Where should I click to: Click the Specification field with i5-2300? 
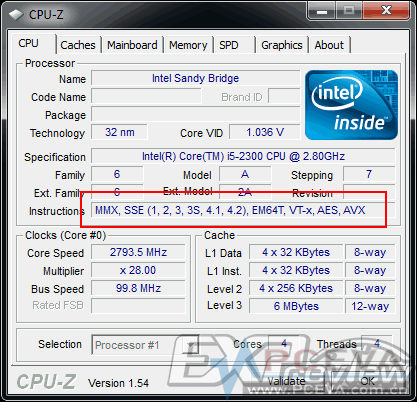tap(243, 156)
